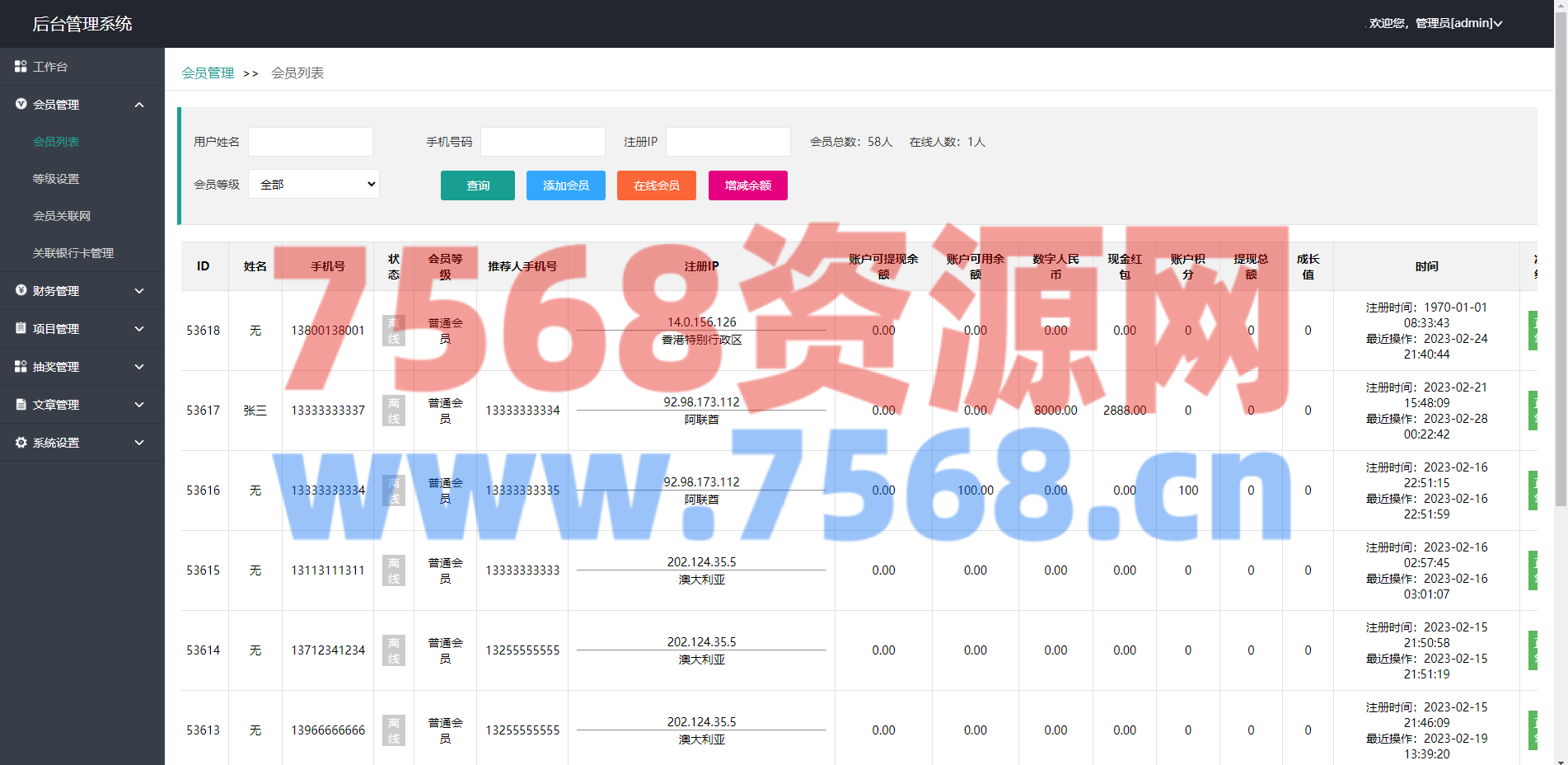Collapse the 会员管理 menu chevron
This screenshot has width=1568, height=765.
[x=139, y=105]
